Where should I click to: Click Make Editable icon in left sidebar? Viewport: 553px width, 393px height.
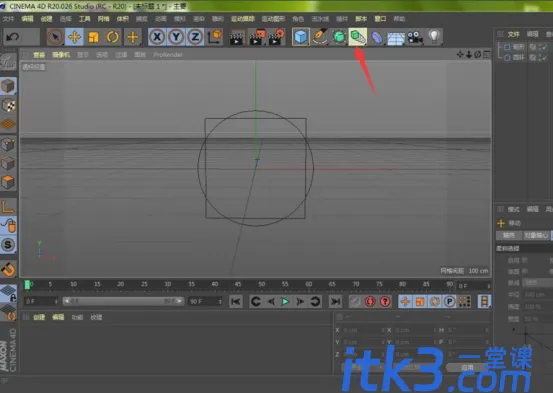pyautogui.click(x=8, y=62)
